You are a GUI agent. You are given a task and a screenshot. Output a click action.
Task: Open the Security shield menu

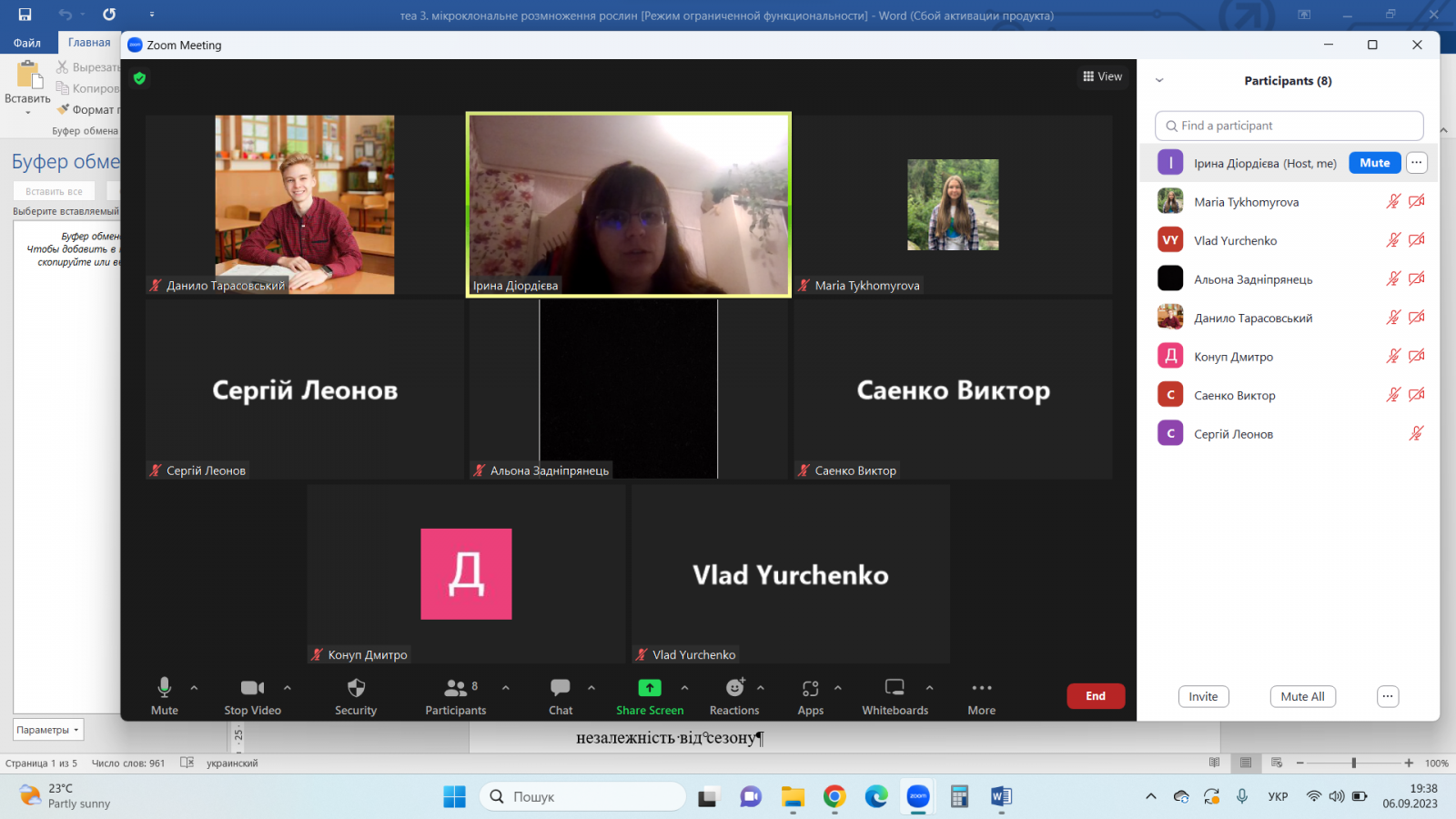356,696
